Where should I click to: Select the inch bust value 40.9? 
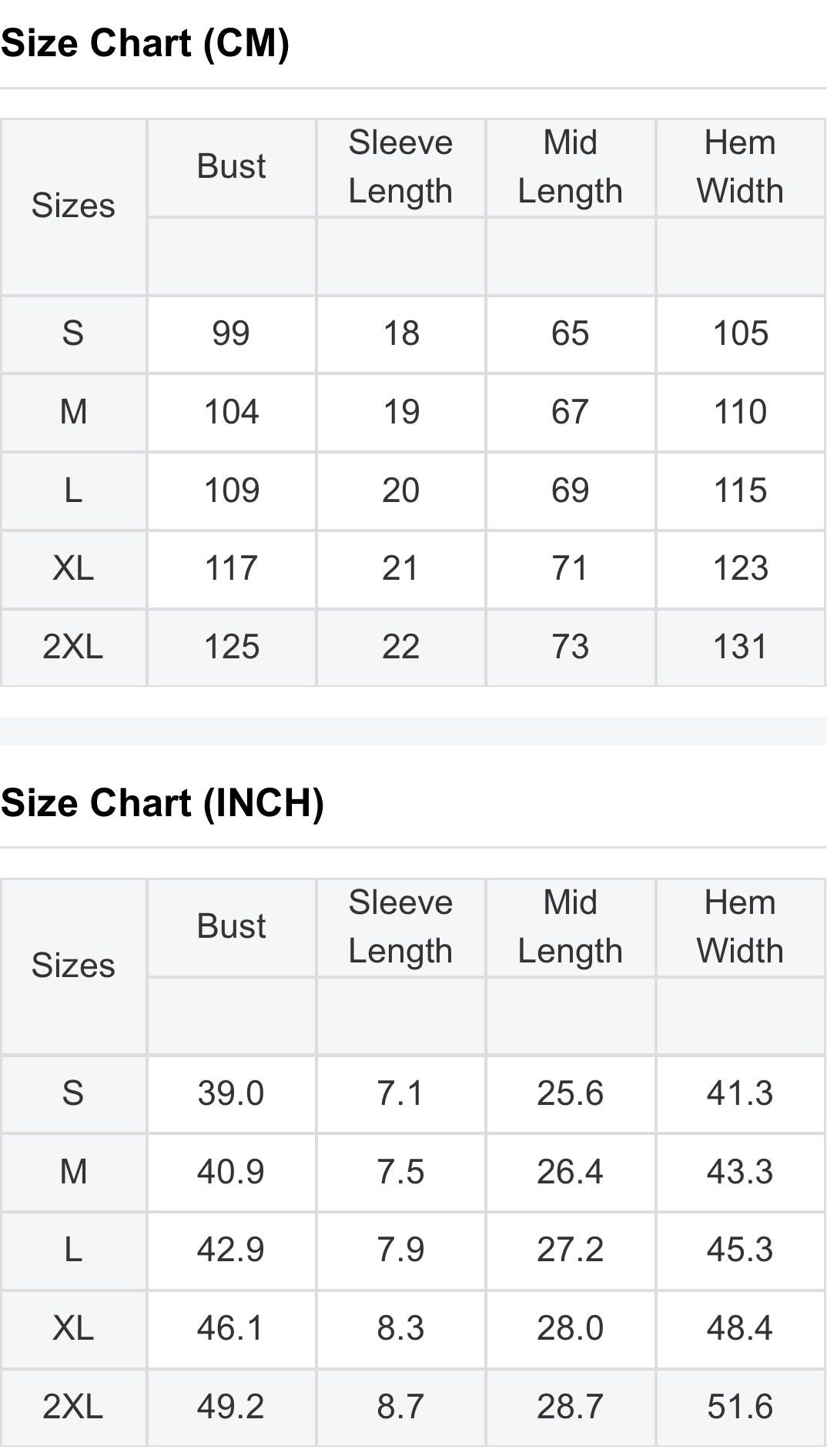click(231, 1172)
